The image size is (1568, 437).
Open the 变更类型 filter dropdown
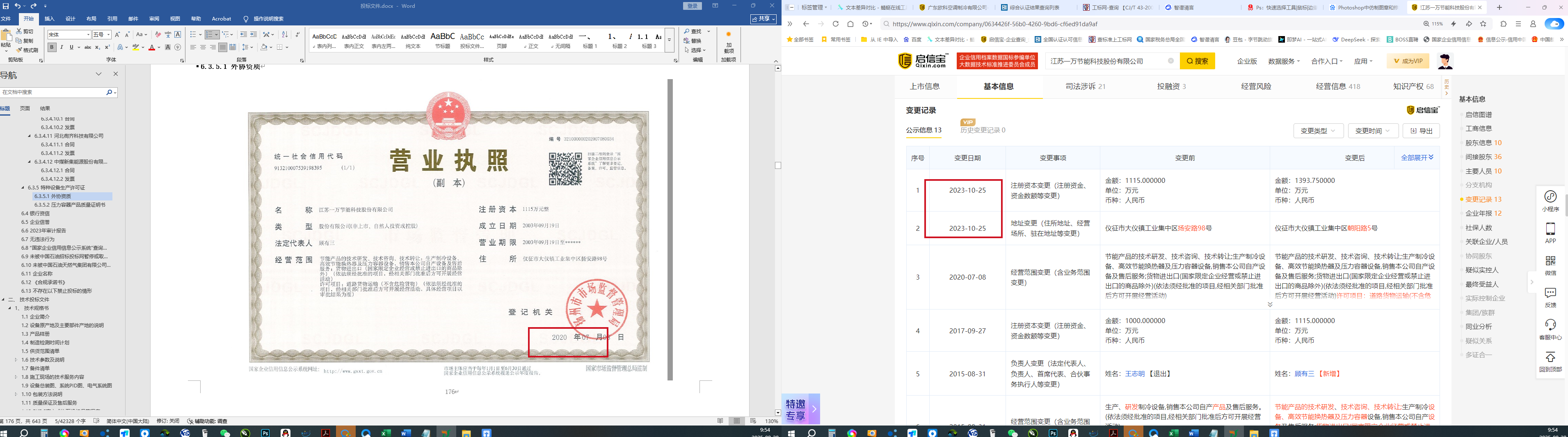1318,131
